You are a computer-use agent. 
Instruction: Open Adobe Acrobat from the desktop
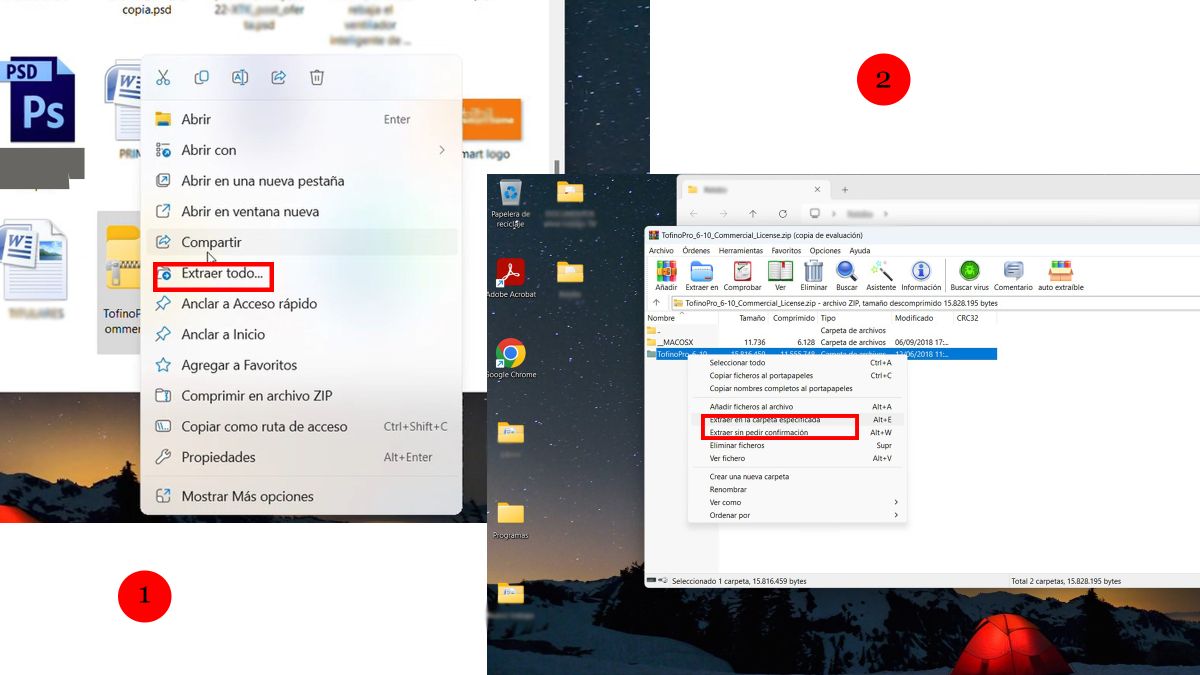(x=511, y=272)
